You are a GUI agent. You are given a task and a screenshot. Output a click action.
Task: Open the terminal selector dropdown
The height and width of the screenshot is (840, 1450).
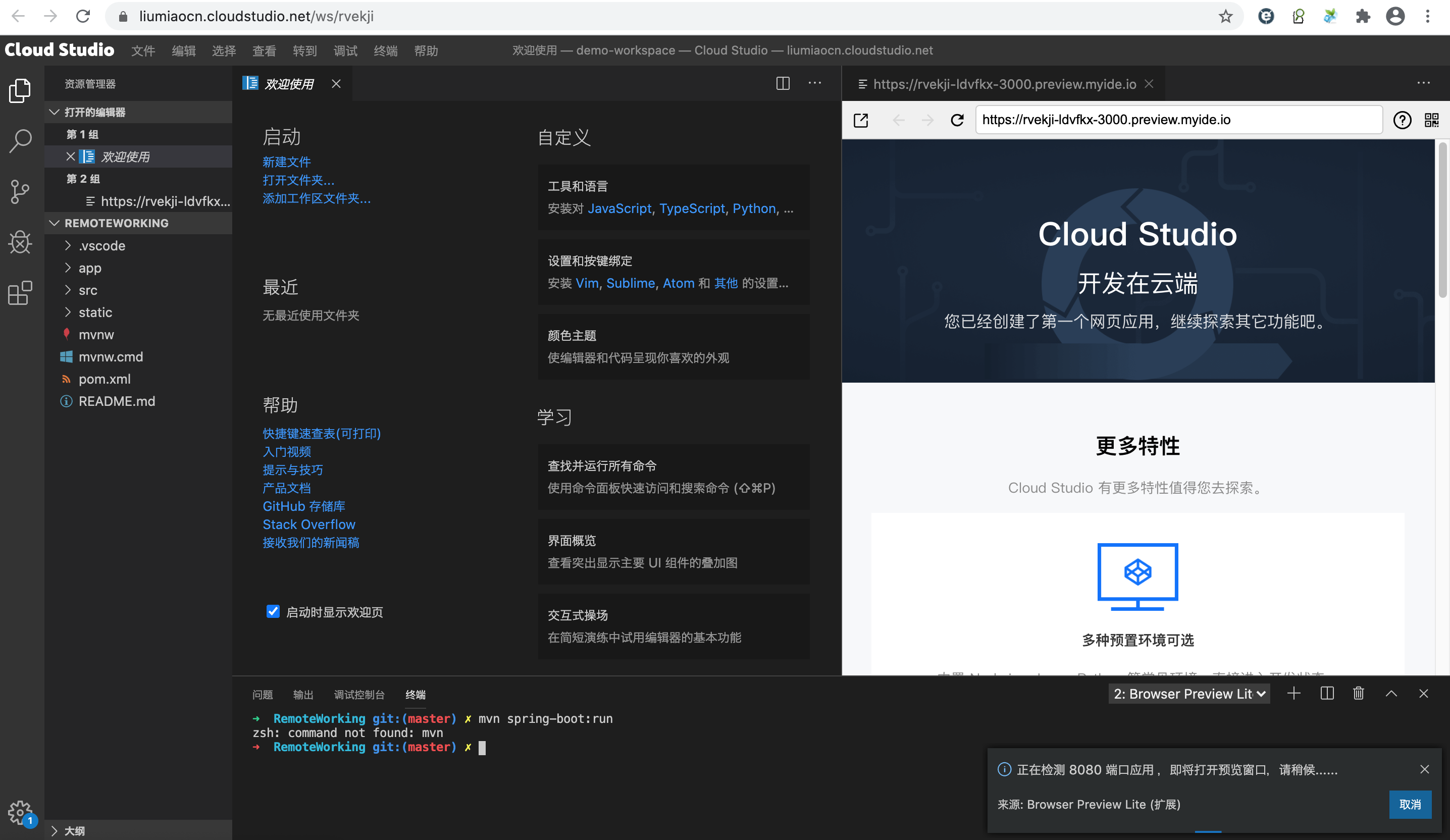point(1189,694)
